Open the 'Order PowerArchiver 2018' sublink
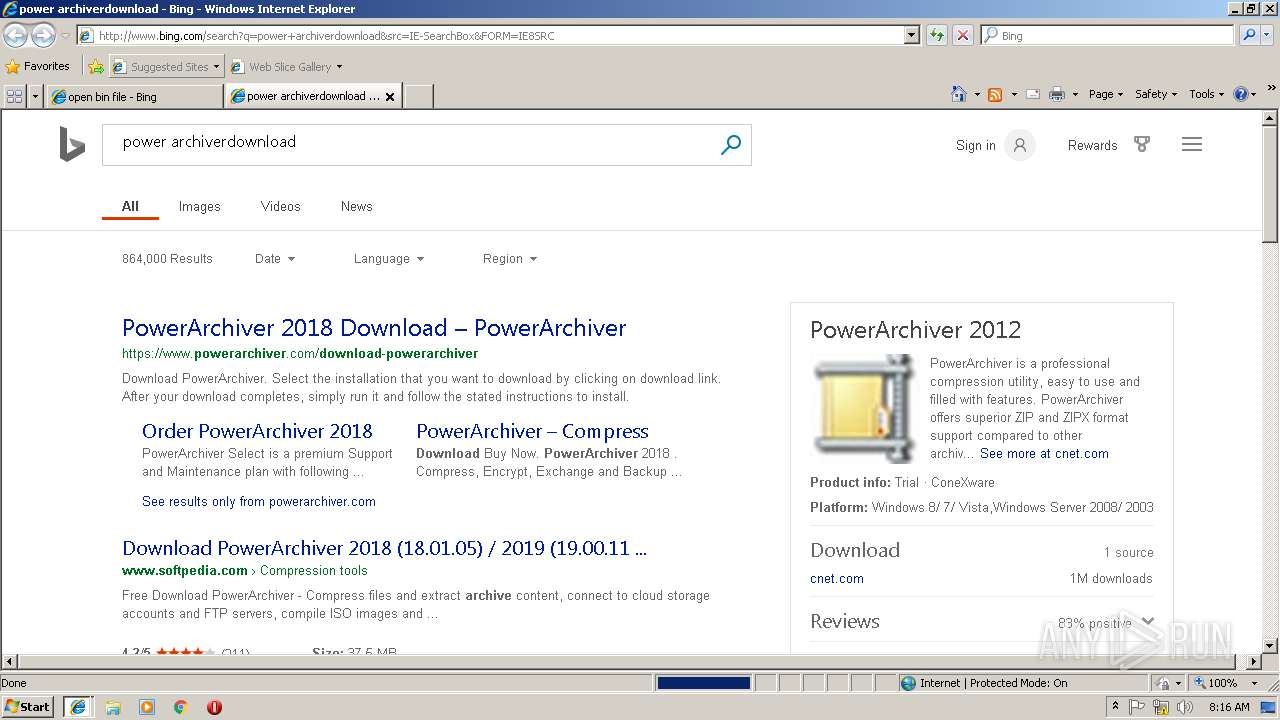Image resolution: width=1280 pixels, height=720 pixels. 257,431
